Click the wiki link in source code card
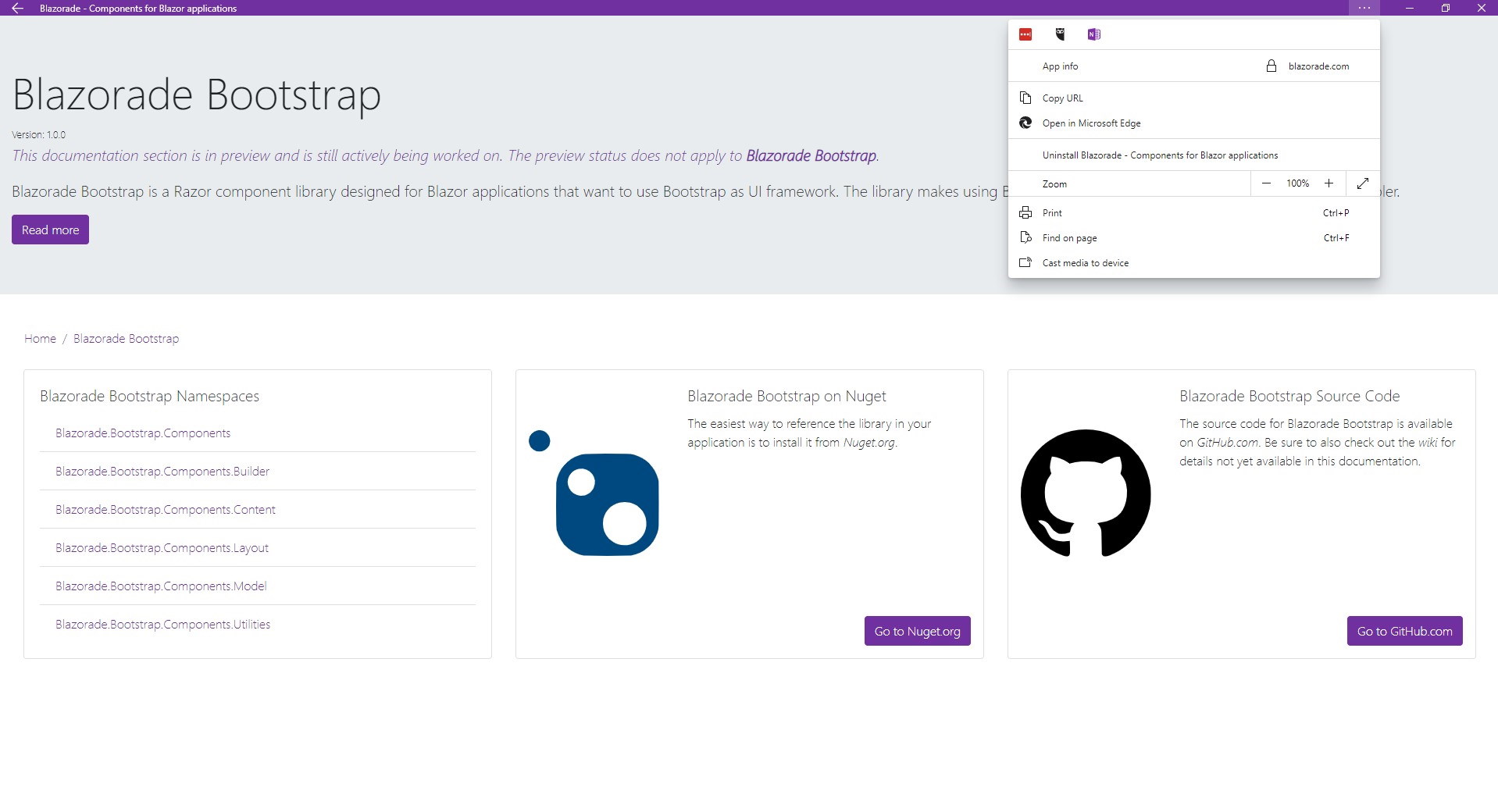Screen dimensions: 1498x812 coord(1428,443)
